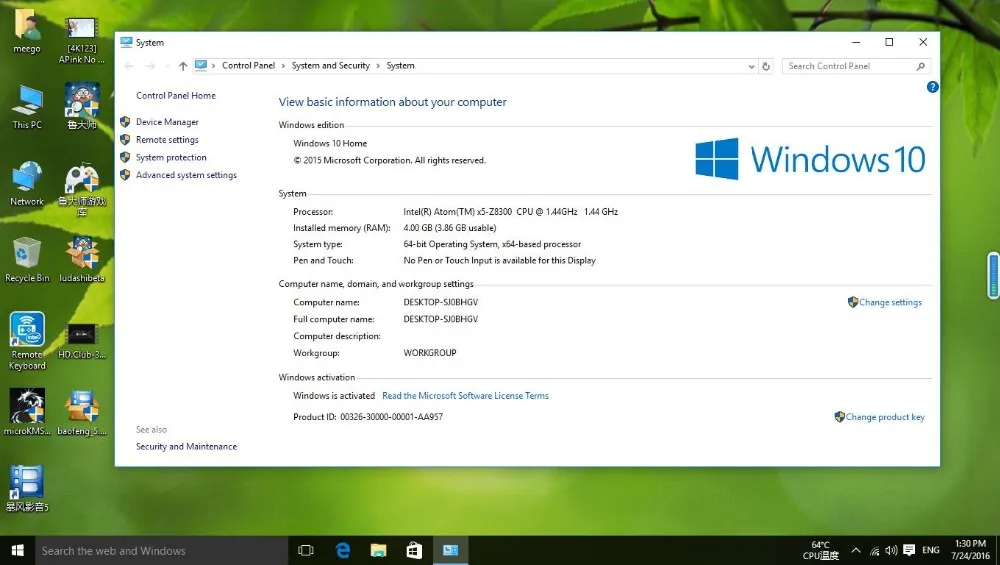The width and height of the screenshot is (1000, 565).
Task: Click the WORKGROUP value text
Action: (x=430, y=353)
